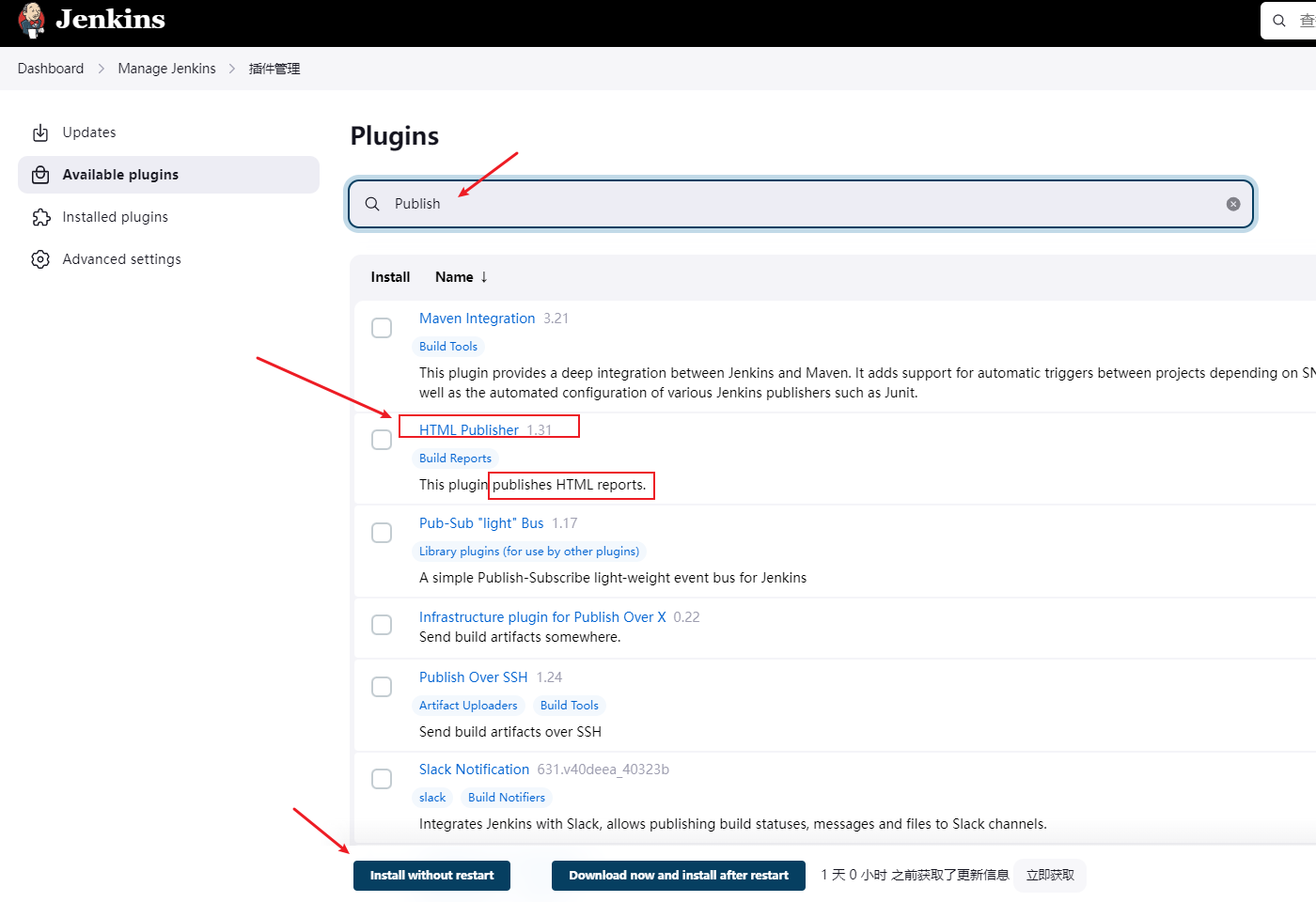Click the search icon inside Publish filter field
The width and height of the screenshot is (1316, 902).
(x=372, y=204)
